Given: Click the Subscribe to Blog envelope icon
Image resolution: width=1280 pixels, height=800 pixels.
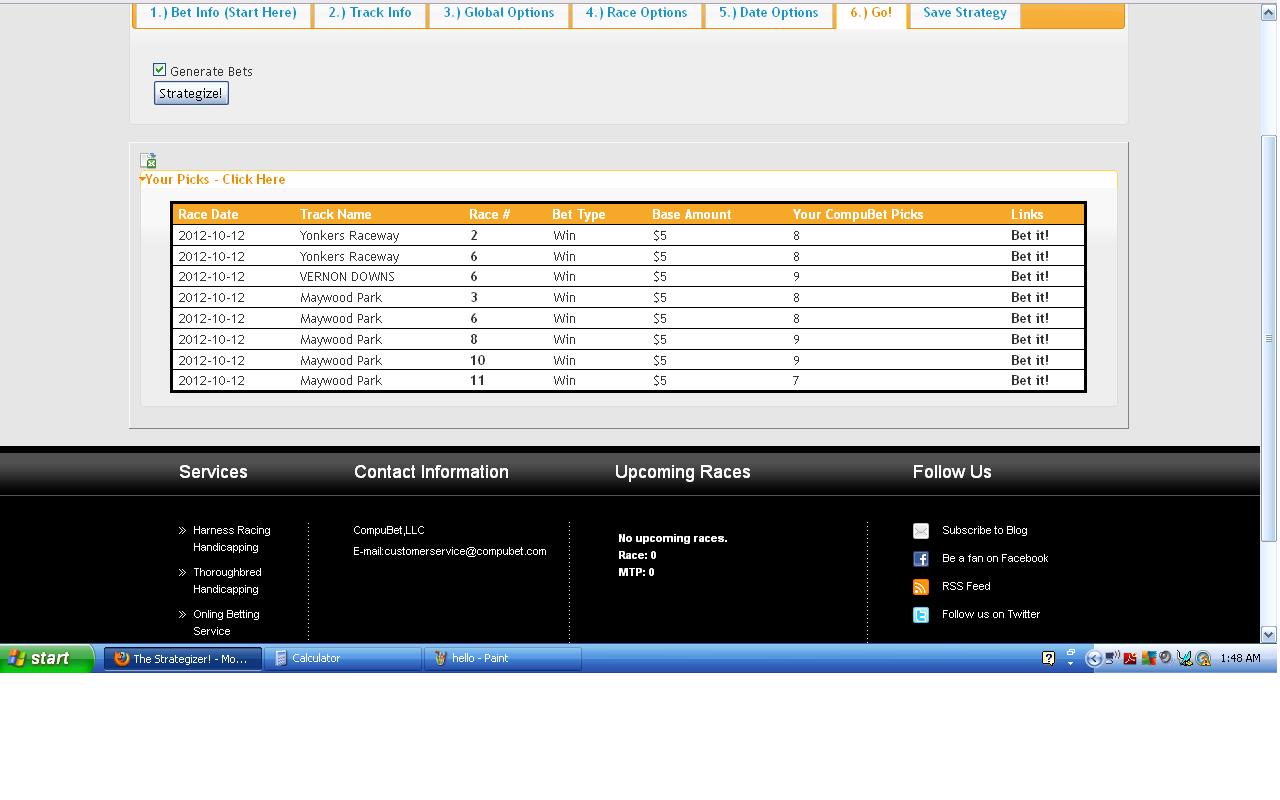Looking at the screenshot, I should [x=921, y=531].
